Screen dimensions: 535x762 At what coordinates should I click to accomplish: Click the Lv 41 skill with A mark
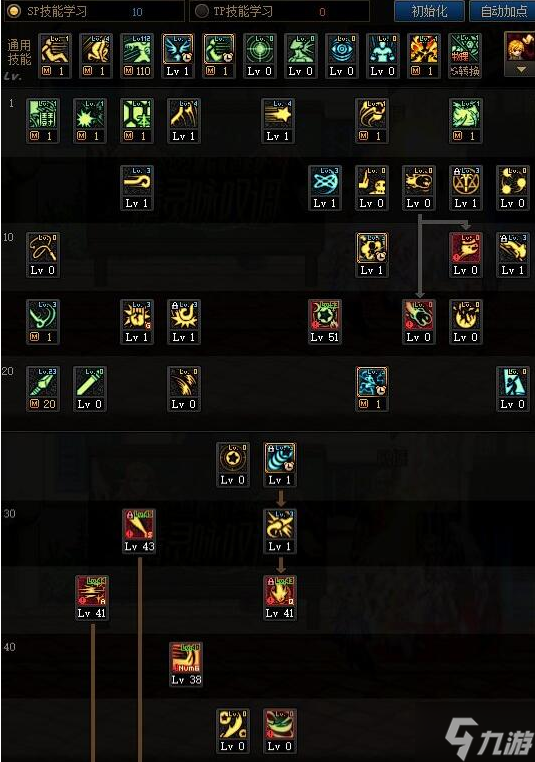point(92,598)
